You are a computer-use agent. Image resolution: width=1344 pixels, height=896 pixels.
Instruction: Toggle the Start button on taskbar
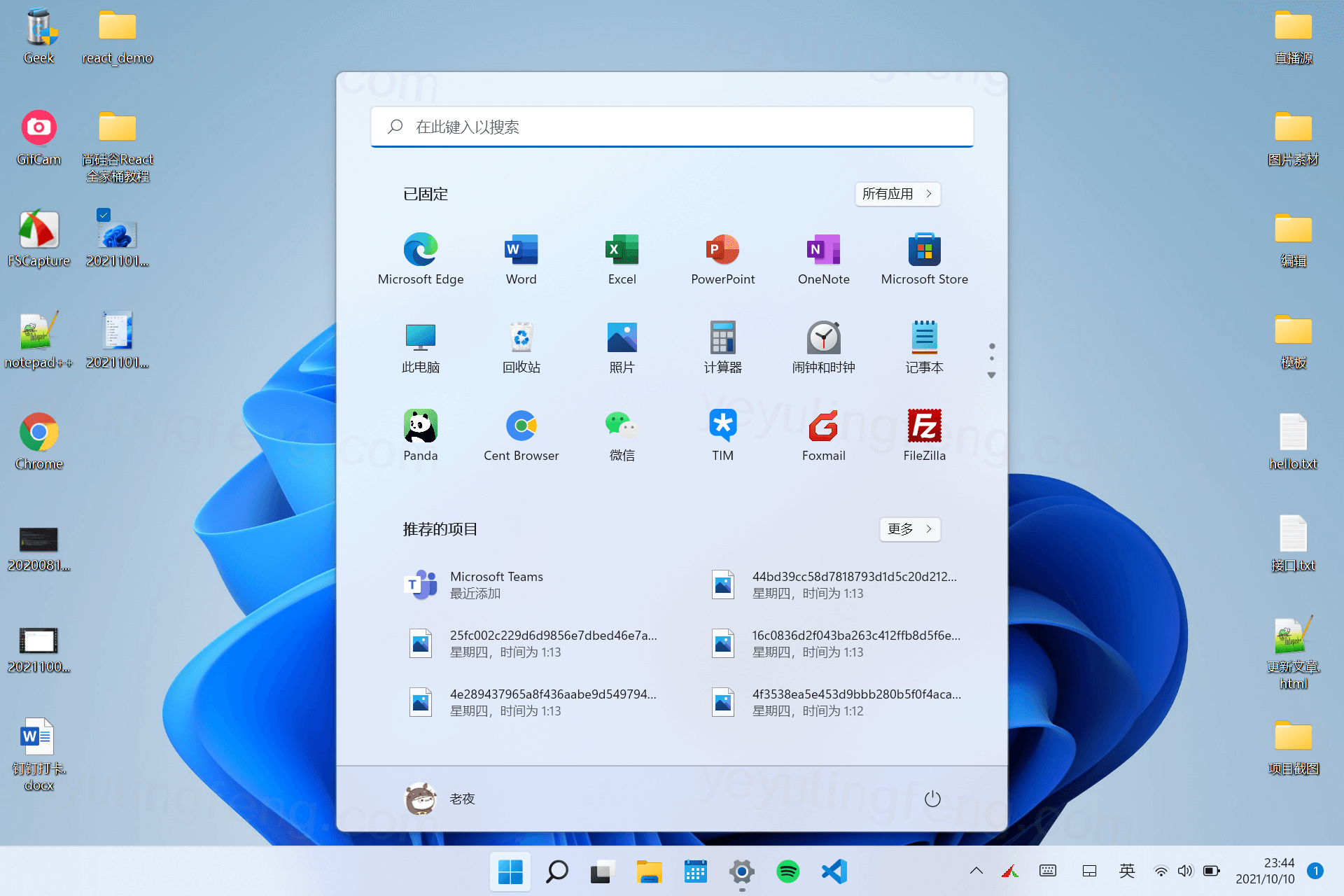[x=510, y=871]
